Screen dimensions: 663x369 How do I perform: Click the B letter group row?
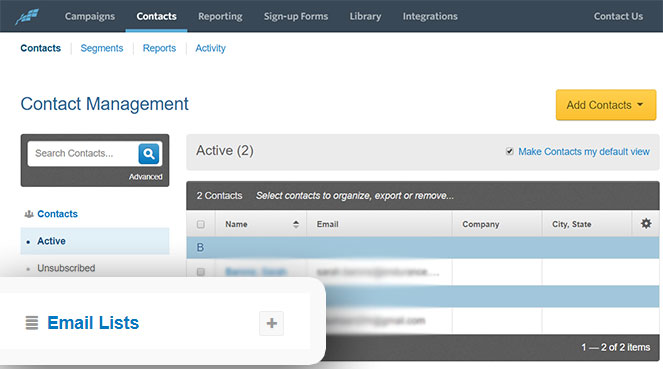tap(423, 247)
